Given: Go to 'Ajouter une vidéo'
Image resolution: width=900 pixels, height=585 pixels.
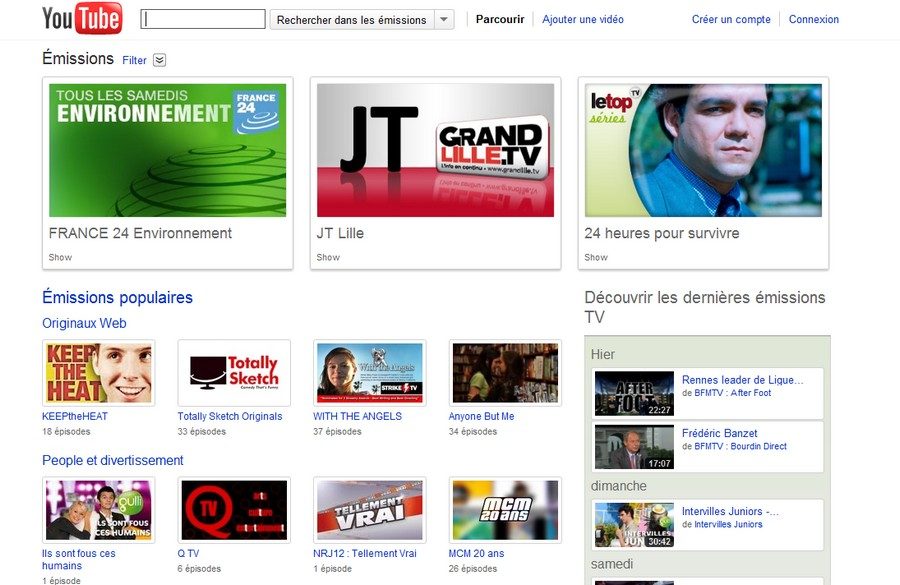Looking at the screenshot, I should pos(583,19).
